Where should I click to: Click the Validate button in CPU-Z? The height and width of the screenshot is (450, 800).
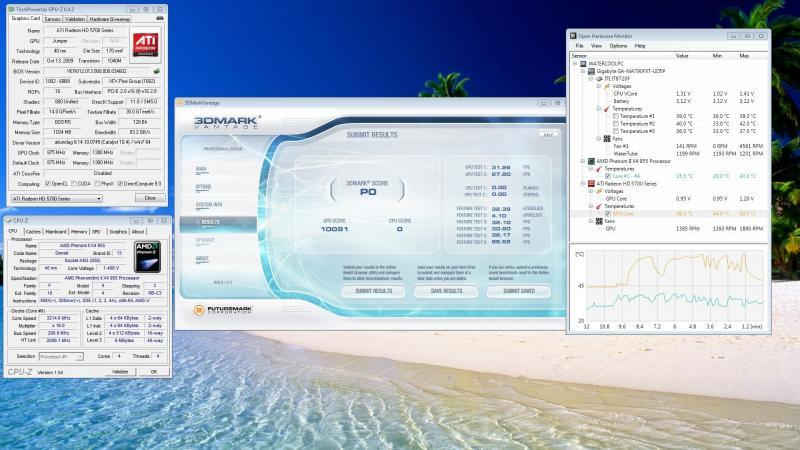pyautogui.click(x=120, y=371)
